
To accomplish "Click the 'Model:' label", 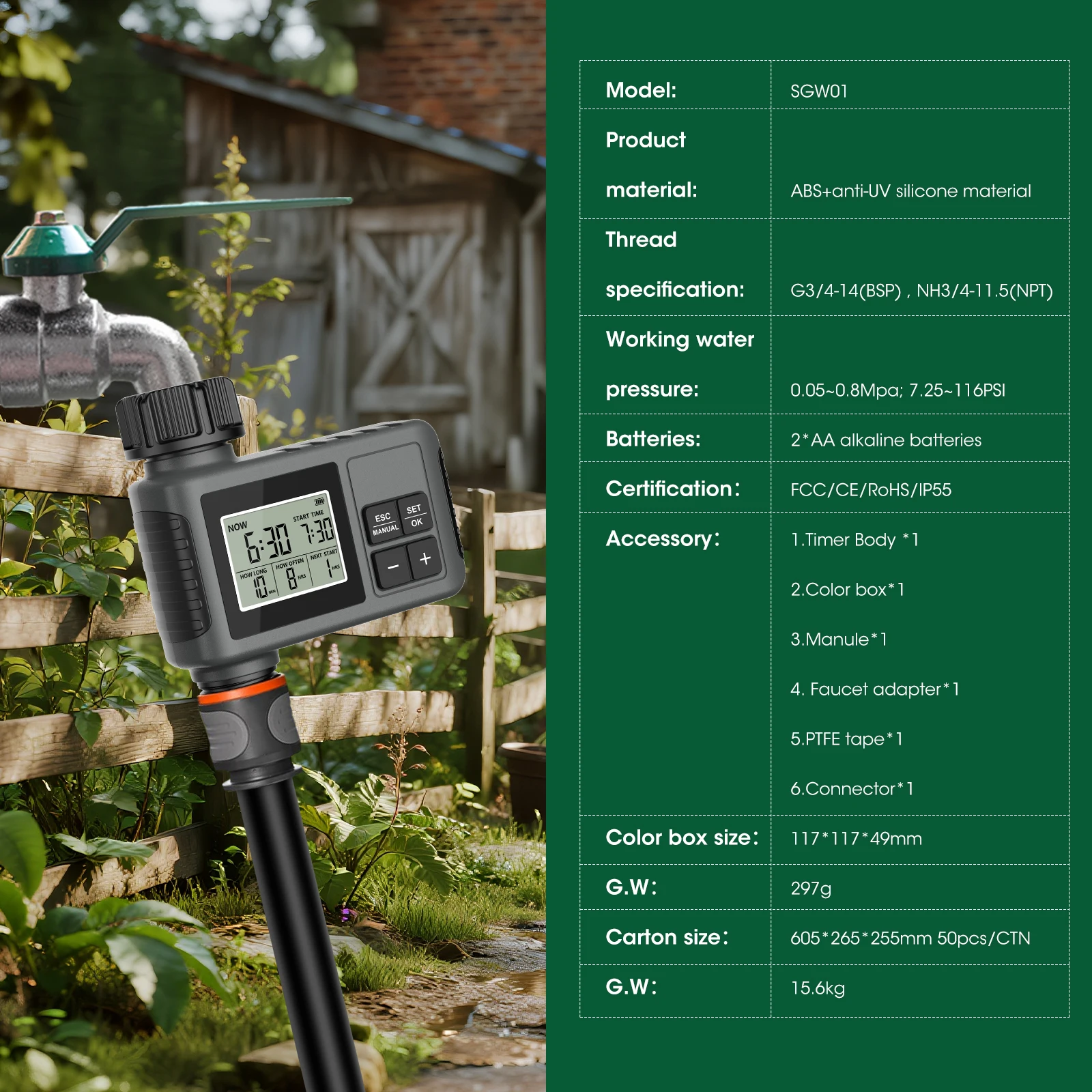I will tap(641, 90).
